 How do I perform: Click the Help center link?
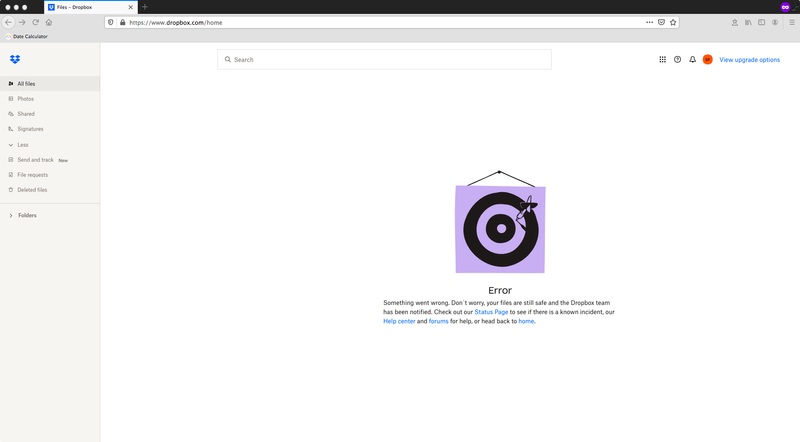[x=399, y=321]
